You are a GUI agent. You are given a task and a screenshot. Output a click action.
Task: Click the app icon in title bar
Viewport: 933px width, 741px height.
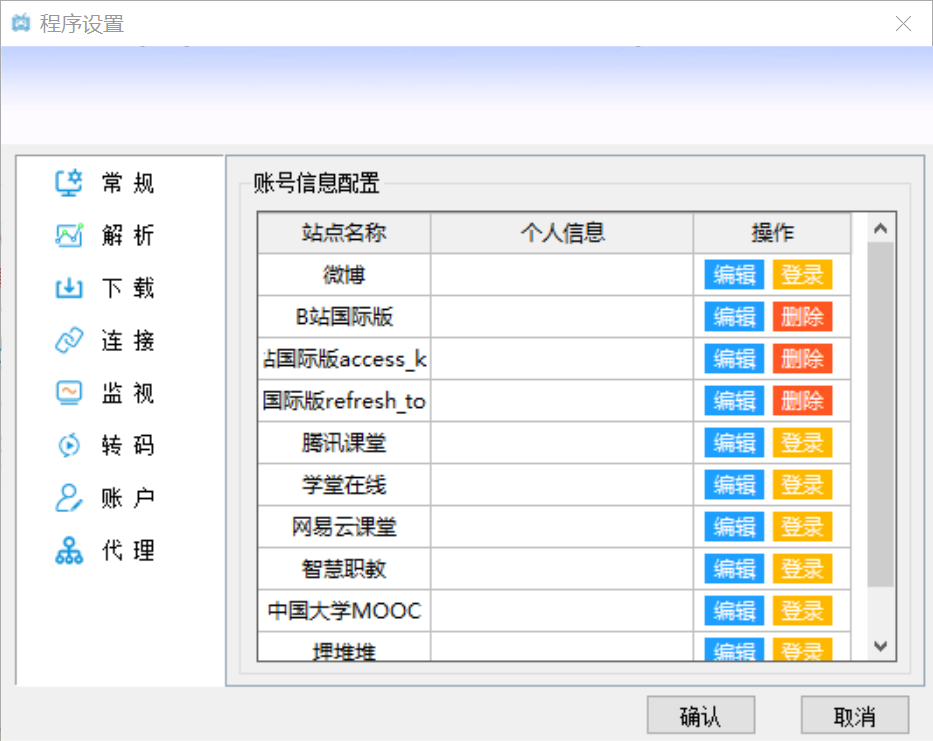[21, 23]
